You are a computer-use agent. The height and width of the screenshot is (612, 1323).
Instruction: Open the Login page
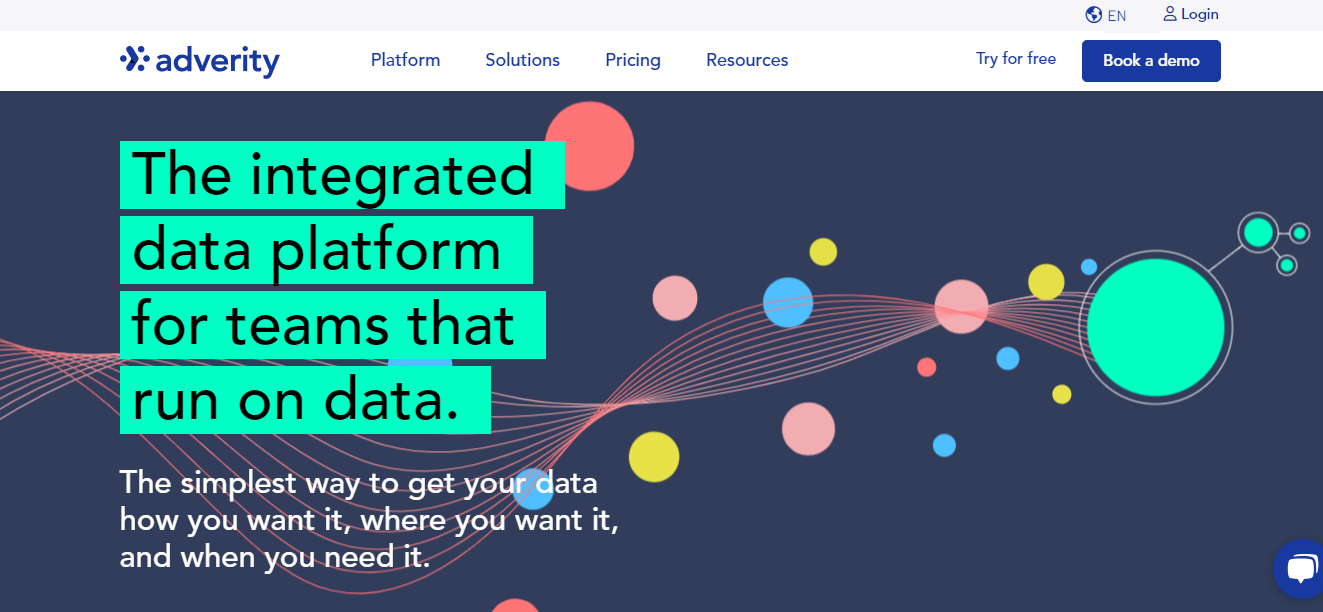(1190, 13)
